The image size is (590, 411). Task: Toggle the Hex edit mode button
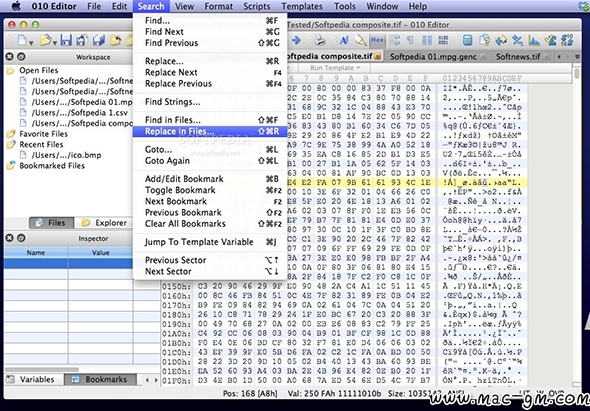377,40
